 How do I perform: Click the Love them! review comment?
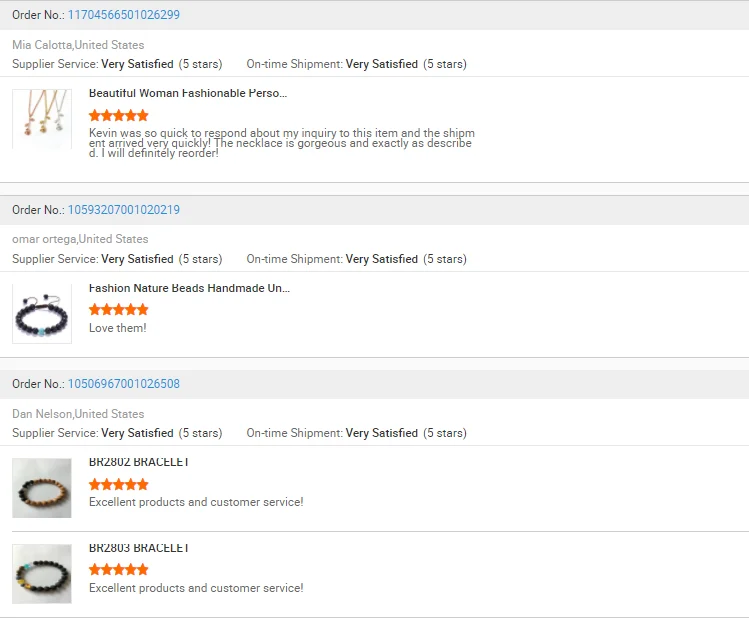pos(118,328)
